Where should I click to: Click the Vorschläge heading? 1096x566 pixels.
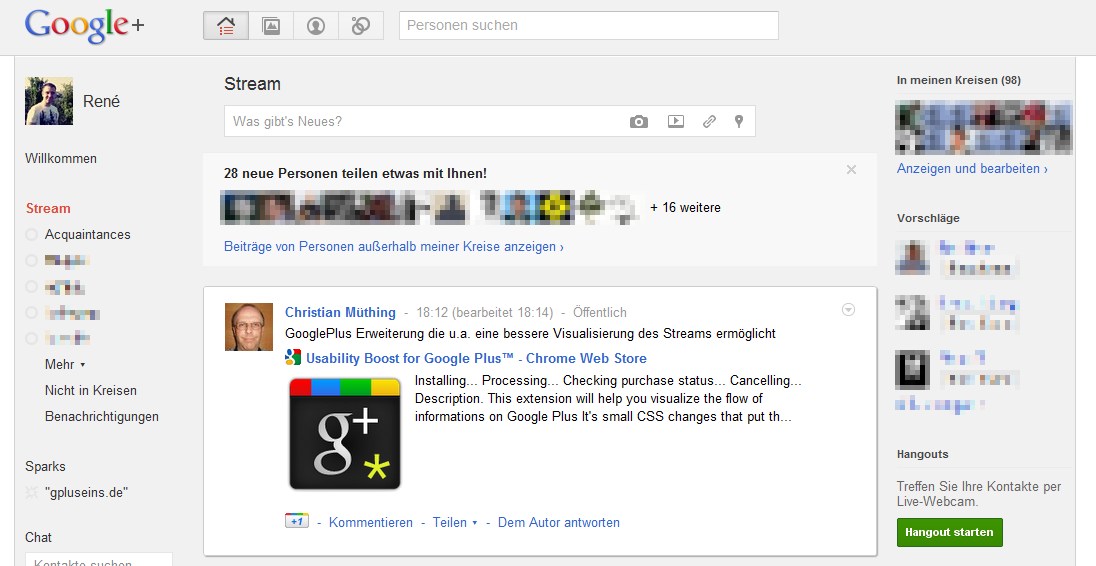coord(928,218)
